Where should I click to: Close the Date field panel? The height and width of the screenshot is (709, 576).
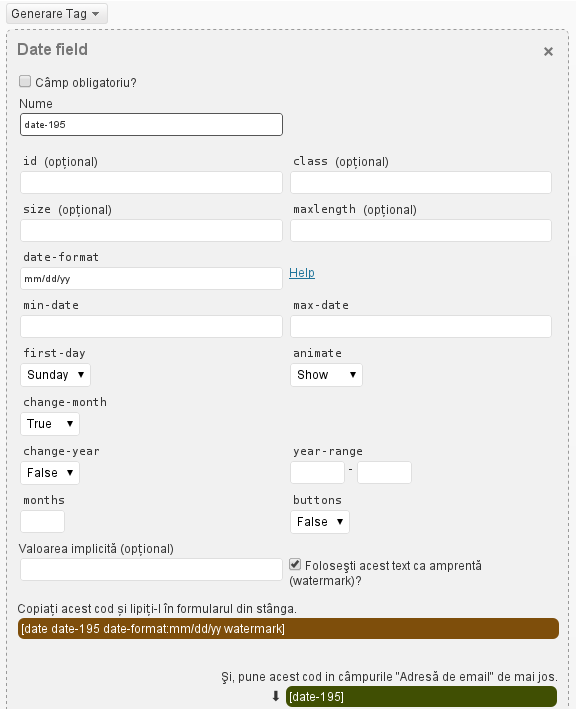click(x=548, y=52)
